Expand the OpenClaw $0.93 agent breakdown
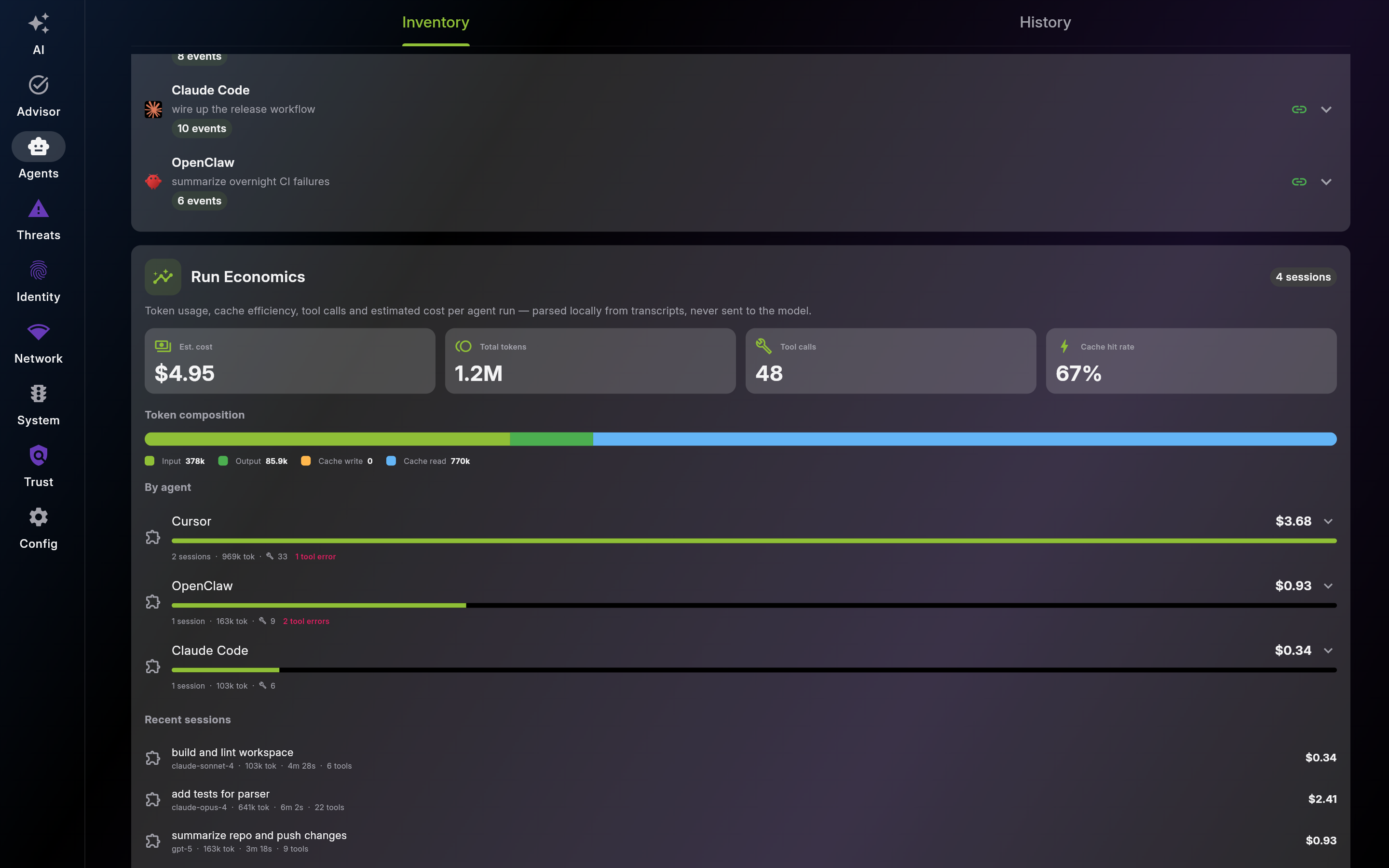1389x868 pixels. (1328, 586)
